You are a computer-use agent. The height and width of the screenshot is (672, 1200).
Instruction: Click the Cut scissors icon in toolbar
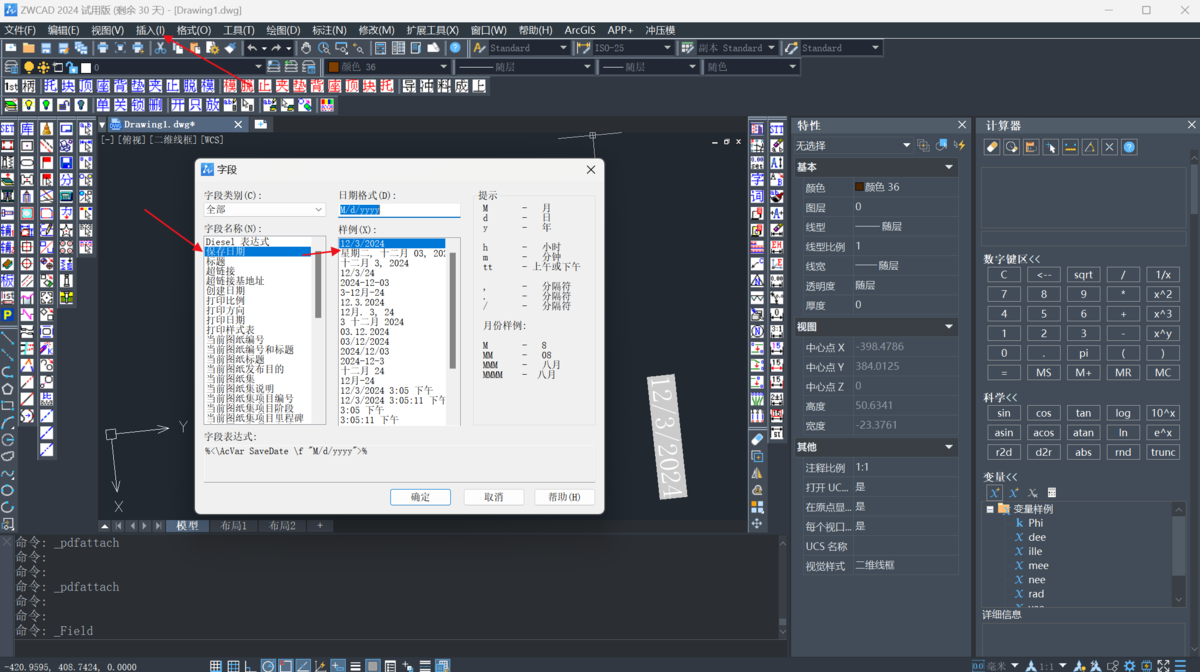tap(160, 48)
